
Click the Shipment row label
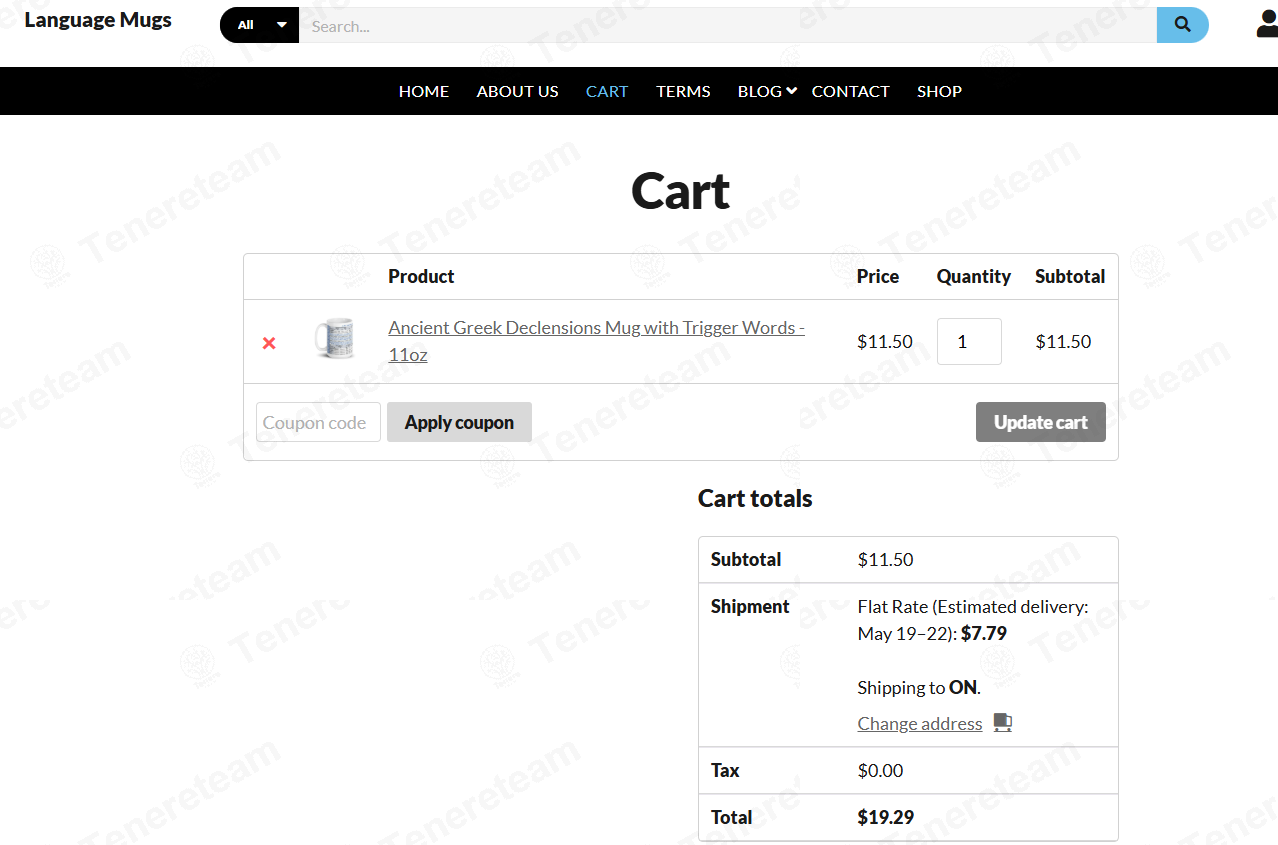tap(750, 606)
